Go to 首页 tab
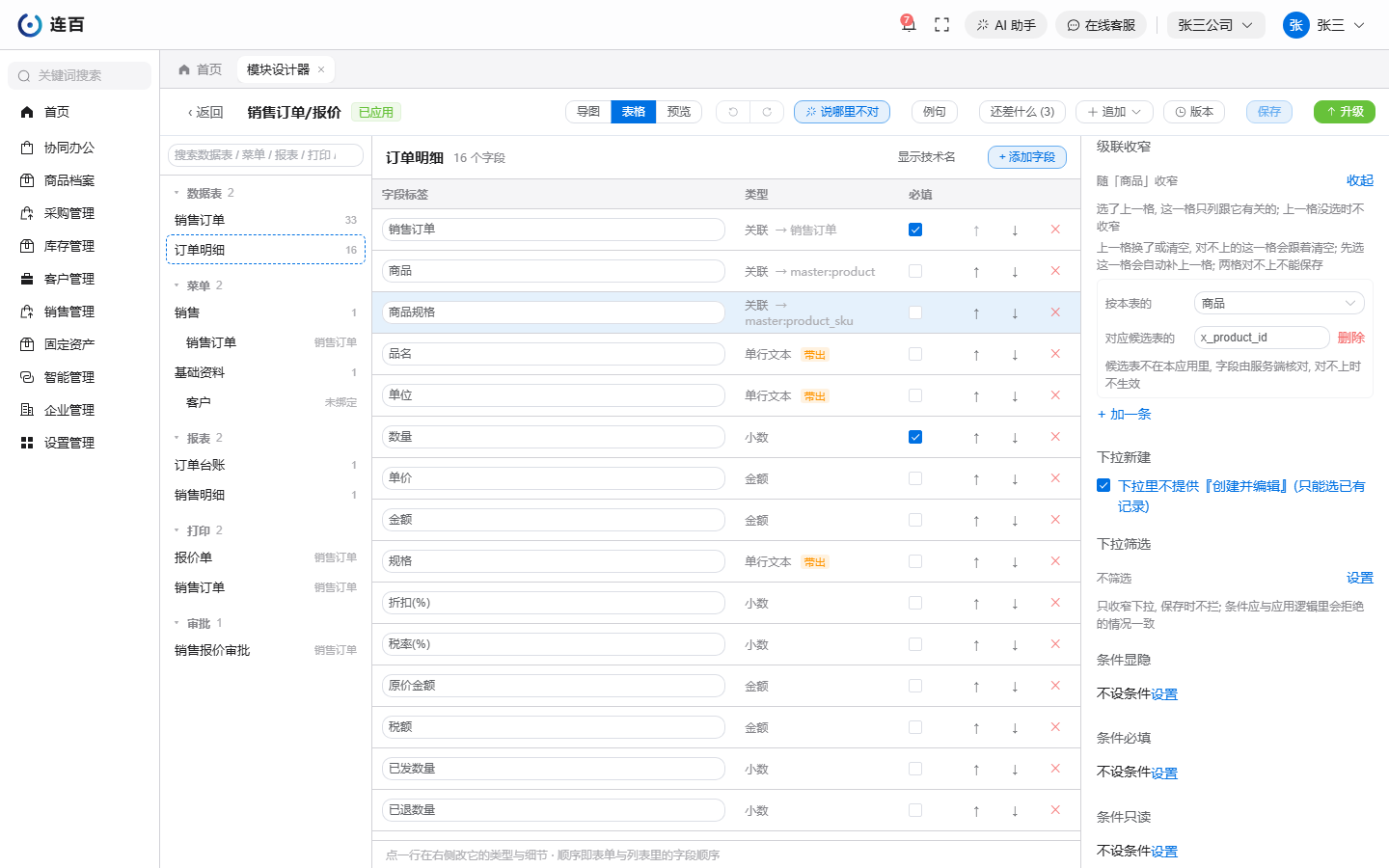The image size is (1389, 868). [201, 69]
